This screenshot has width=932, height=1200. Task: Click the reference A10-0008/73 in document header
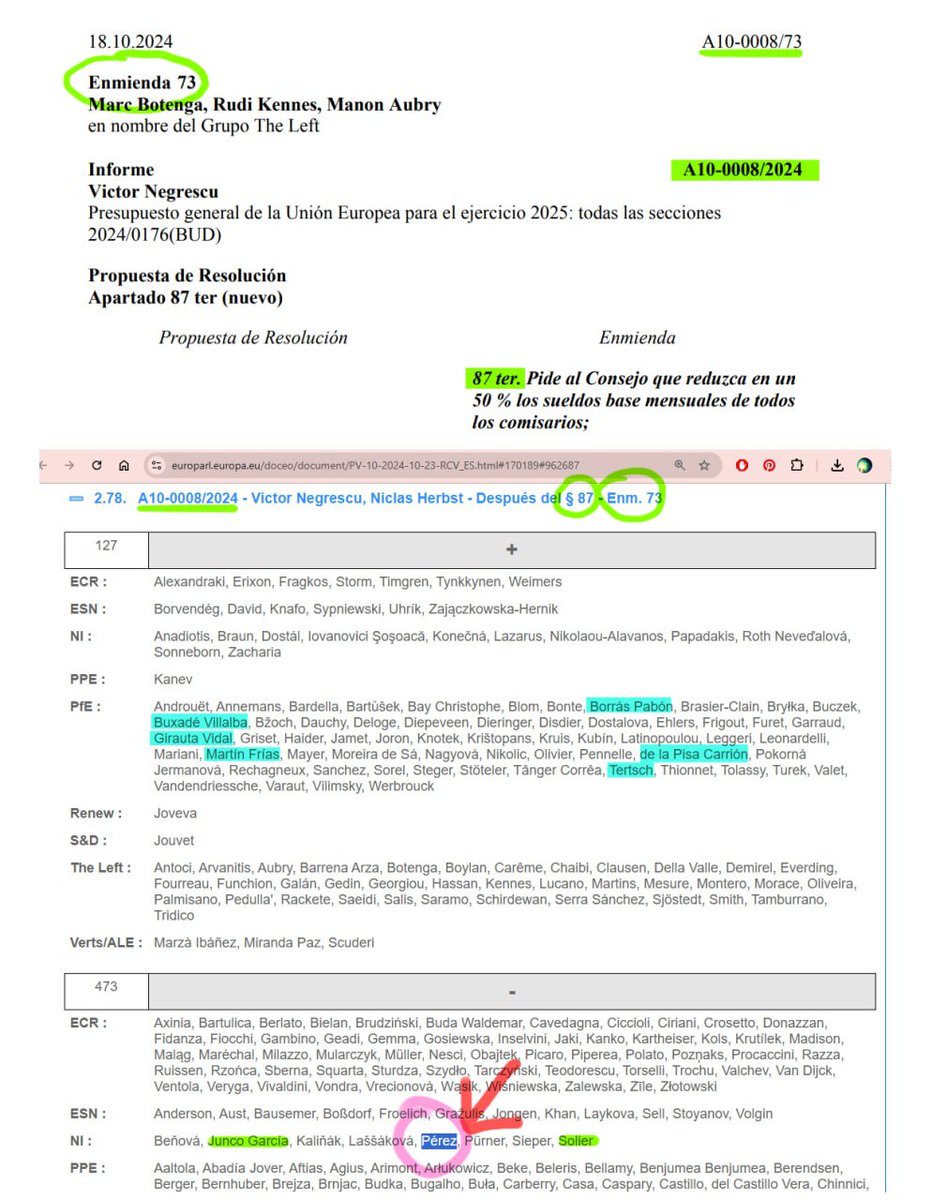tap(751, 41)
